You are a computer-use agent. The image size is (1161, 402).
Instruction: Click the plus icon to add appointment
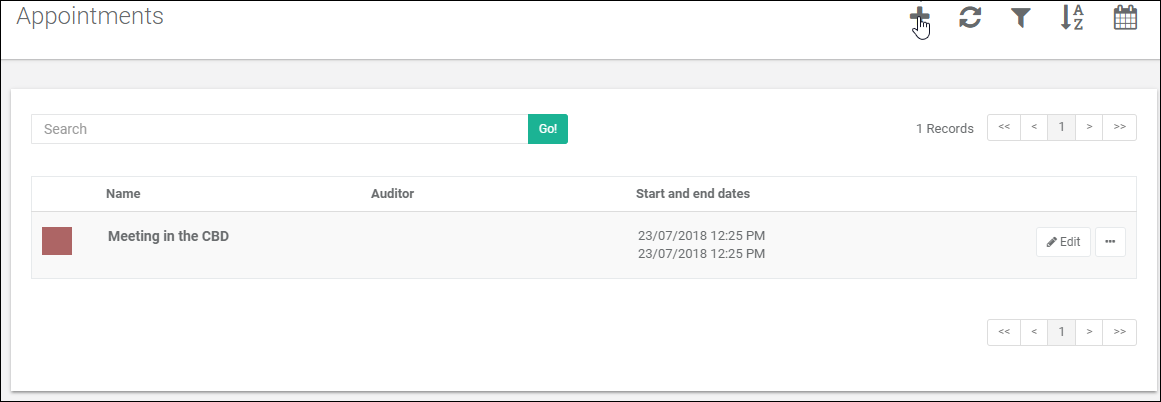click(919, 18)
